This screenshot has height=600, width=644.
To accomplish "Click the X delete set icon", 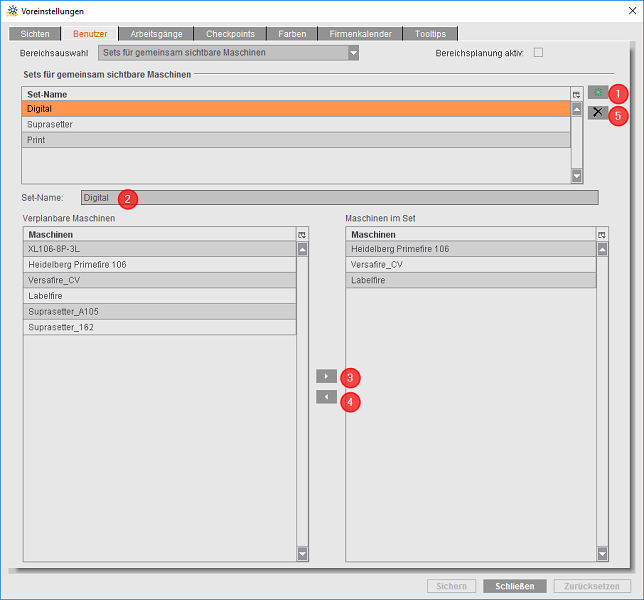I will point(598,112).
